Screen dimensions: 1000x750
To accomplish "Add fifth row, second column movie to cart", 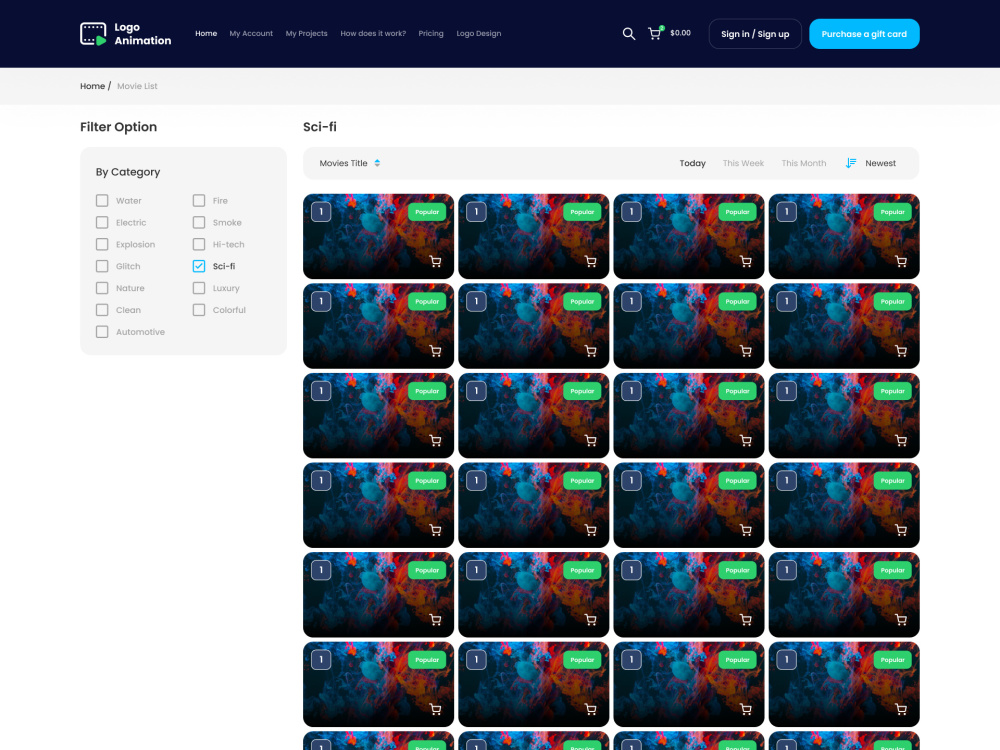I will click(591, 620).
